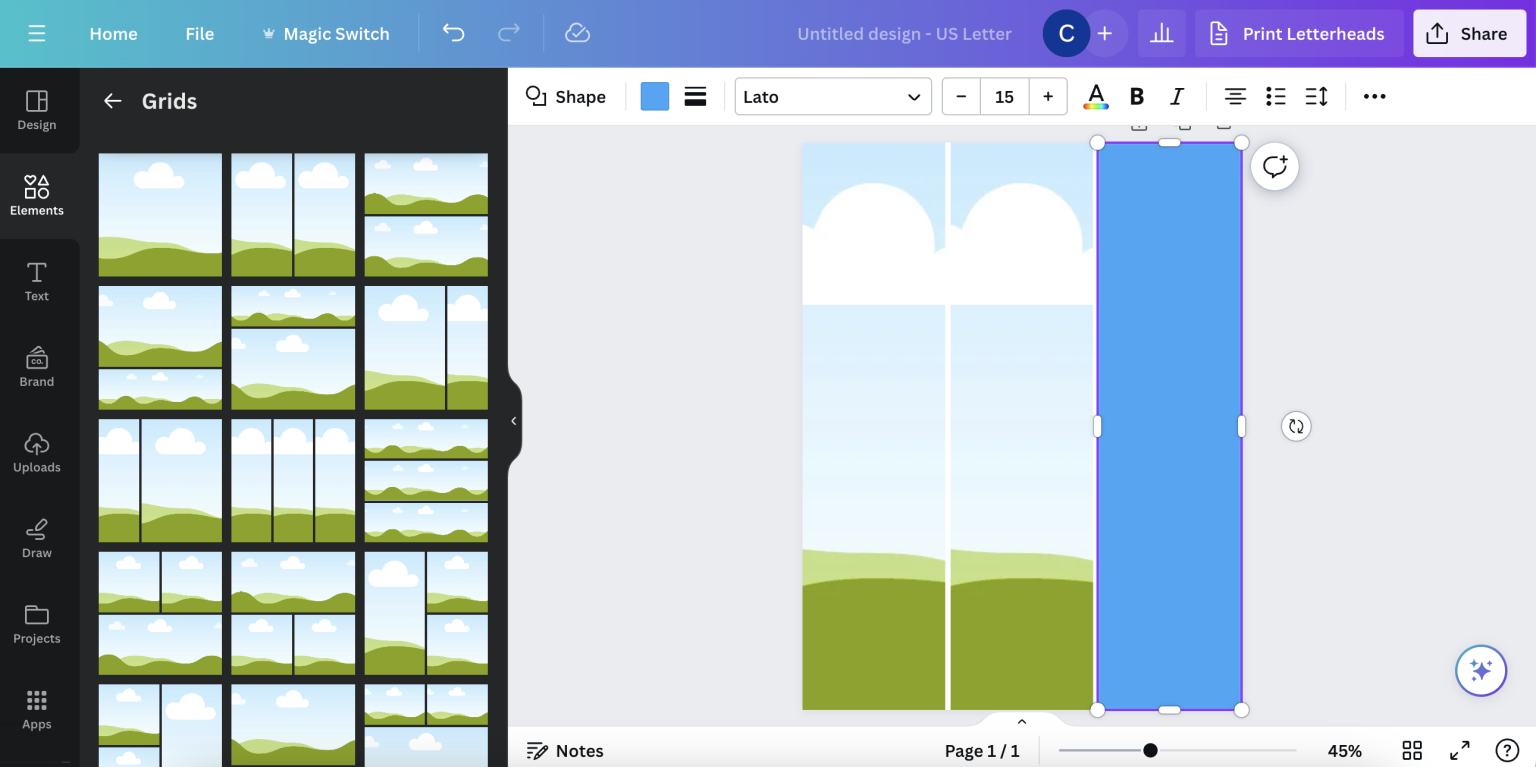Toggle bold text formatting
This screenshot has width=1536, height=767.
1136,97
